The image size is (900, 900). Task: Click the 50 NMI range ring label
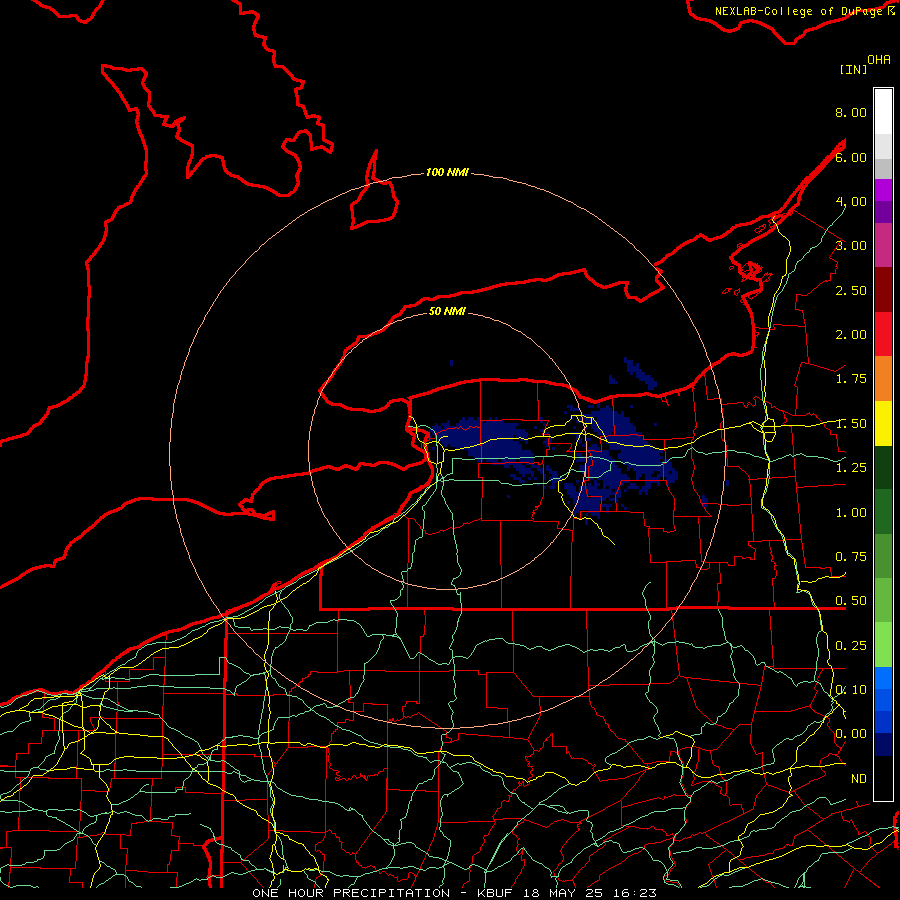pyautogui.click(x=447, y=311)
